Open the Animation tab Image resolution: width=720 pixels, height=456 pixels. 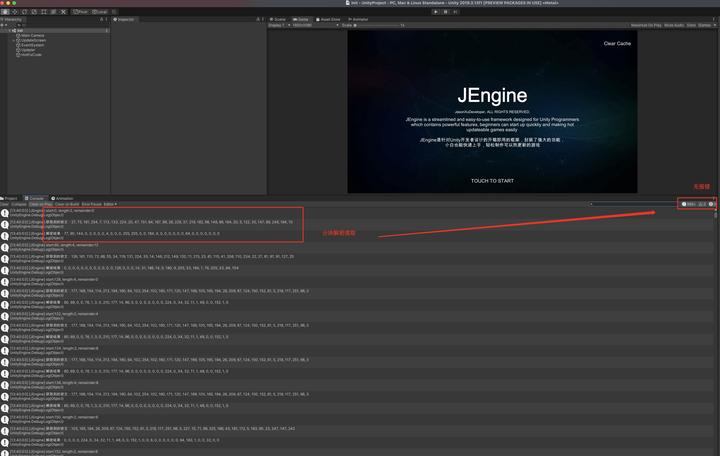click(x=62, y=198)
